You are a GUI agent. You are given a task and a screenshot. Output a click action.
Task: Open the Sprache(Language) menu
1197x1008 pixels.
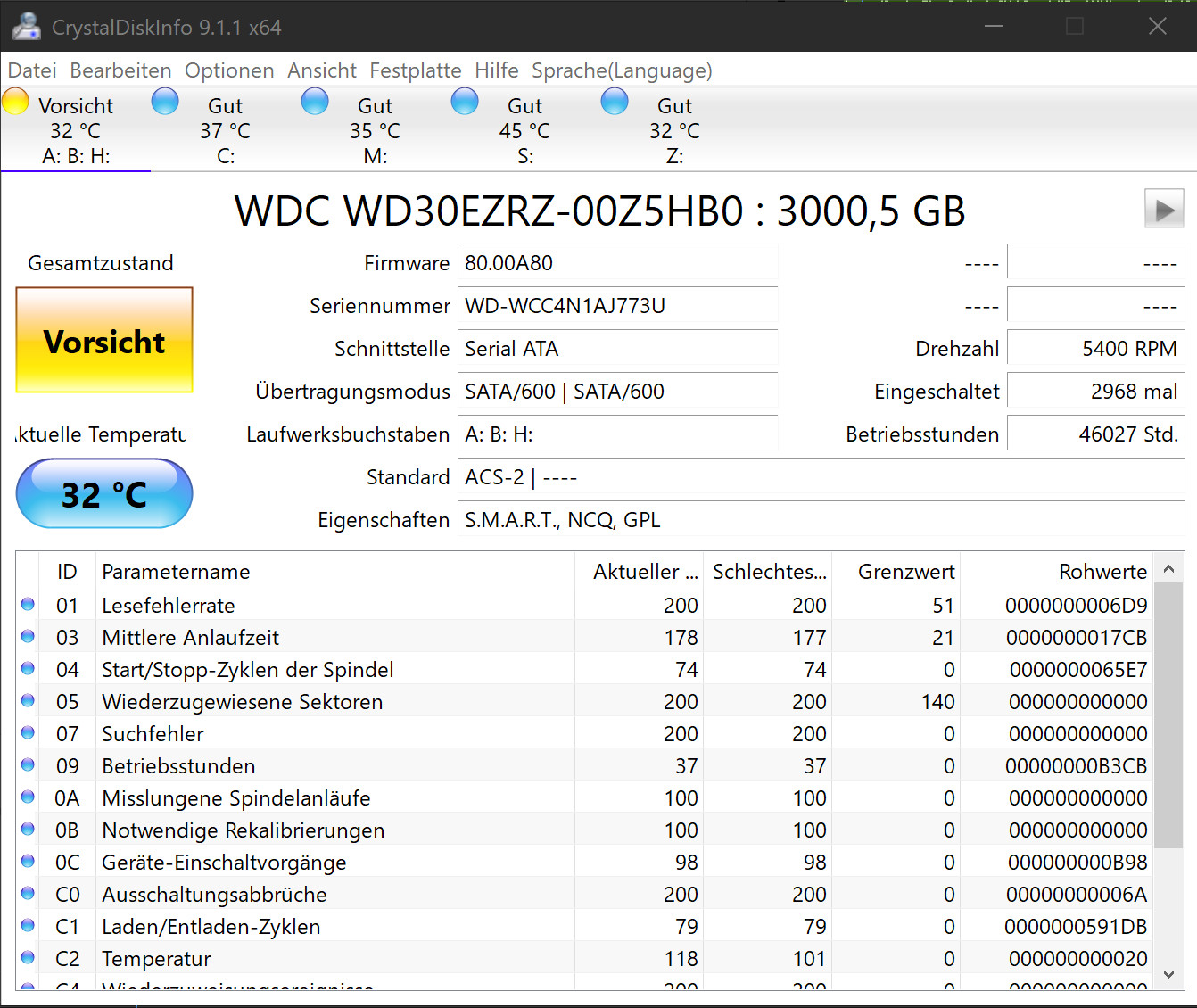(x=622, y=70)
